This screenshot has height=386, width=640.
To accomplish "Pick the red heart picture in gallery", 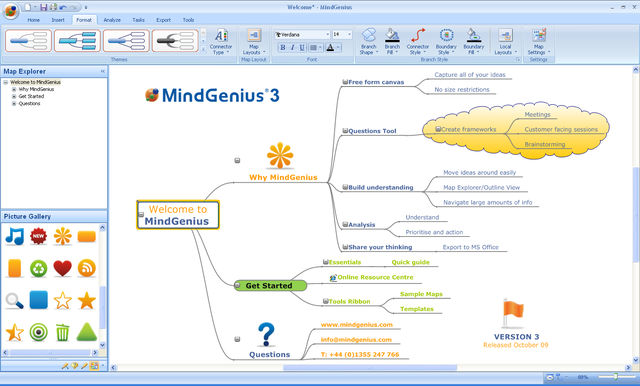I will 62,268.
